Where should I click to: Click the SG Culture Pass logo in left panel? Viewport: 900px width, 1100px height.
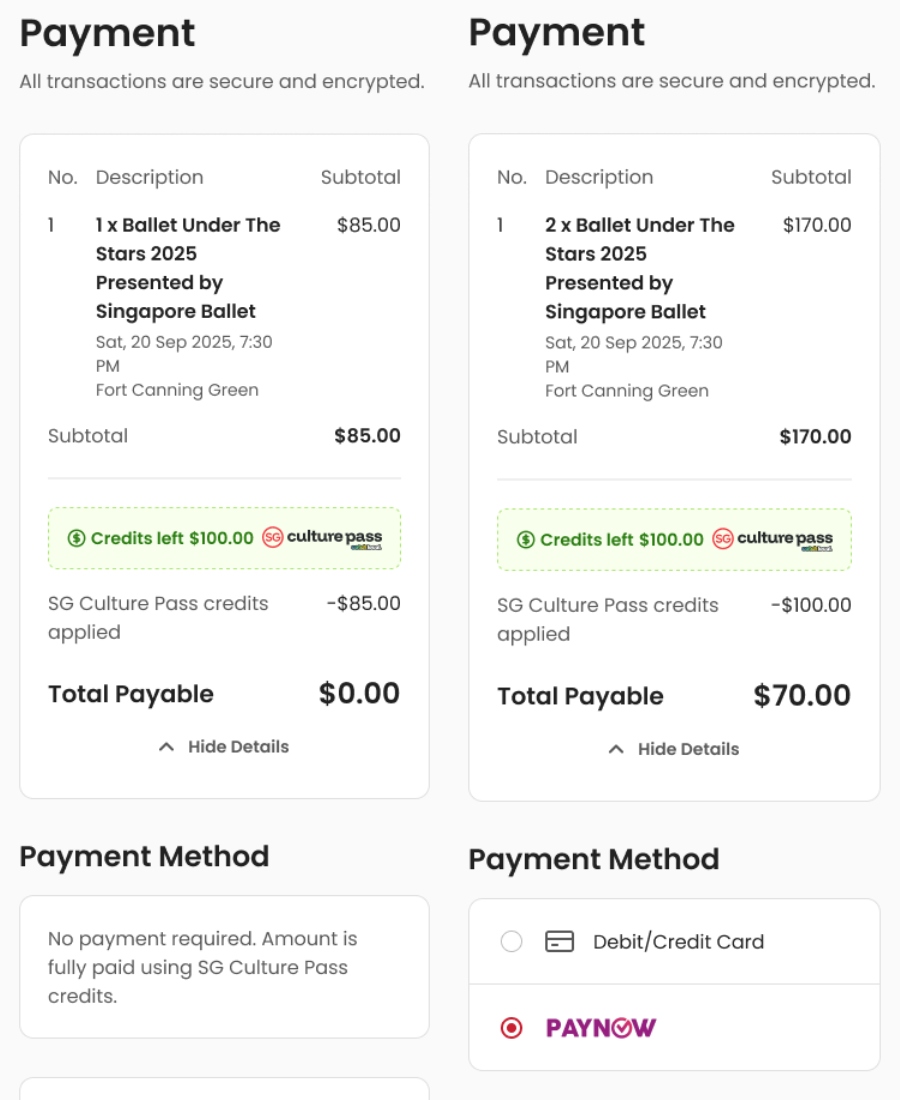click(x=322, y=538)
